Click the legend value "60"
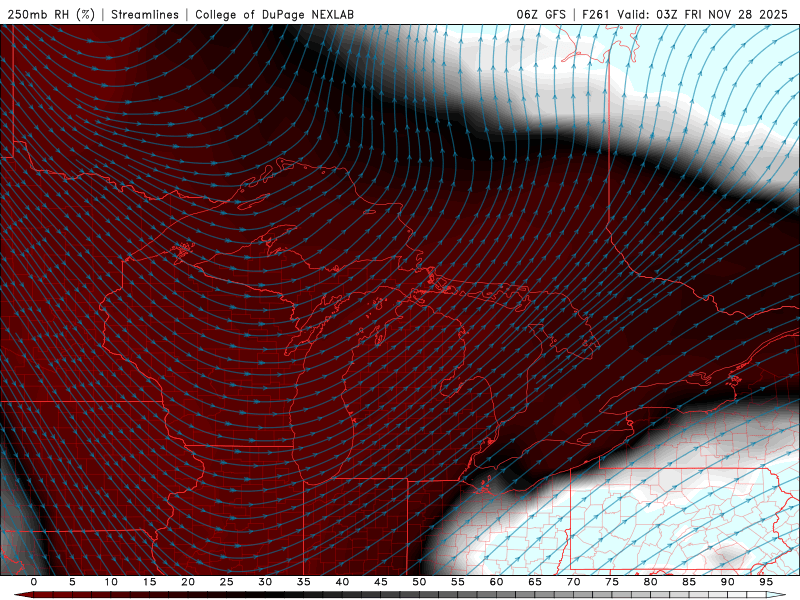The height and width of the screenshot is (600, 800). pyautogui.click(x=496, y=582)
